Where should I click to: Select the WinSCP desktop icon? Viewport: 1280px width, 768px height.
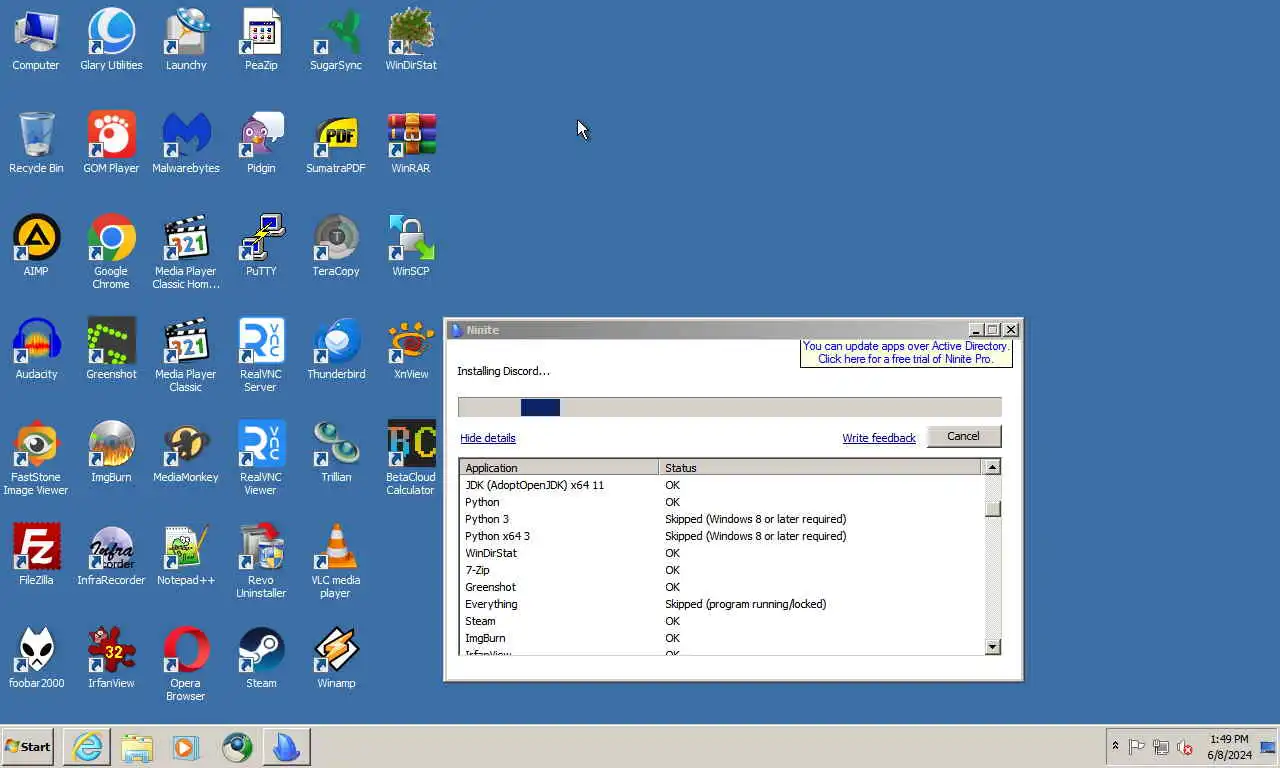(411, 246)
